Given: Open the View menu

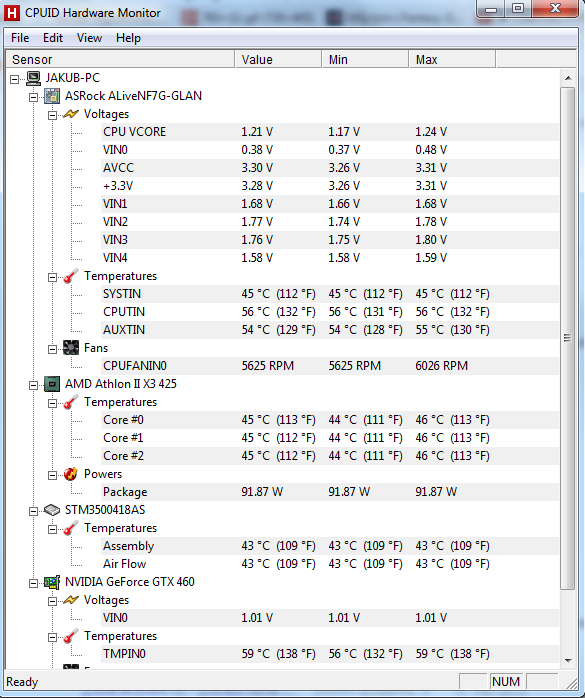Looking at the screenshot, I should pyautogui.click(x=89, y=38).
